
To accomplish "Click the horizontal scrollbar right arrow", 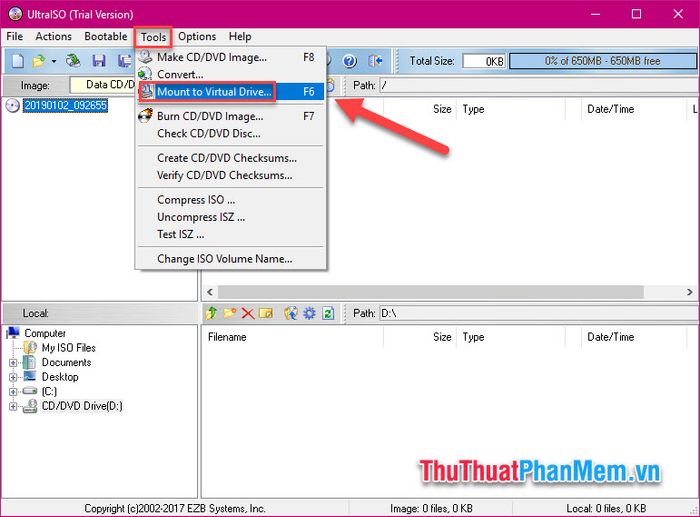I will tap(690, 292).
